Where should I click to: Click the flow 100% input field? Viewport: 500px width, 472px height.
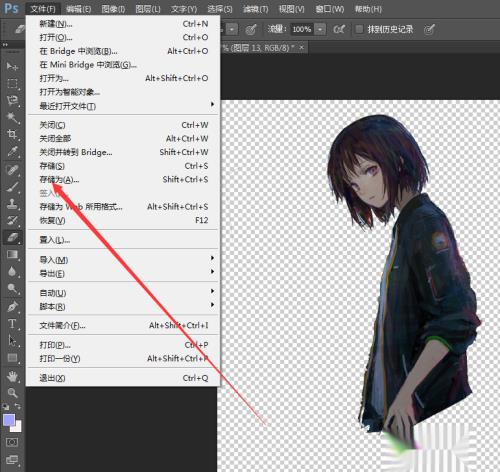(x=302, y=30)
